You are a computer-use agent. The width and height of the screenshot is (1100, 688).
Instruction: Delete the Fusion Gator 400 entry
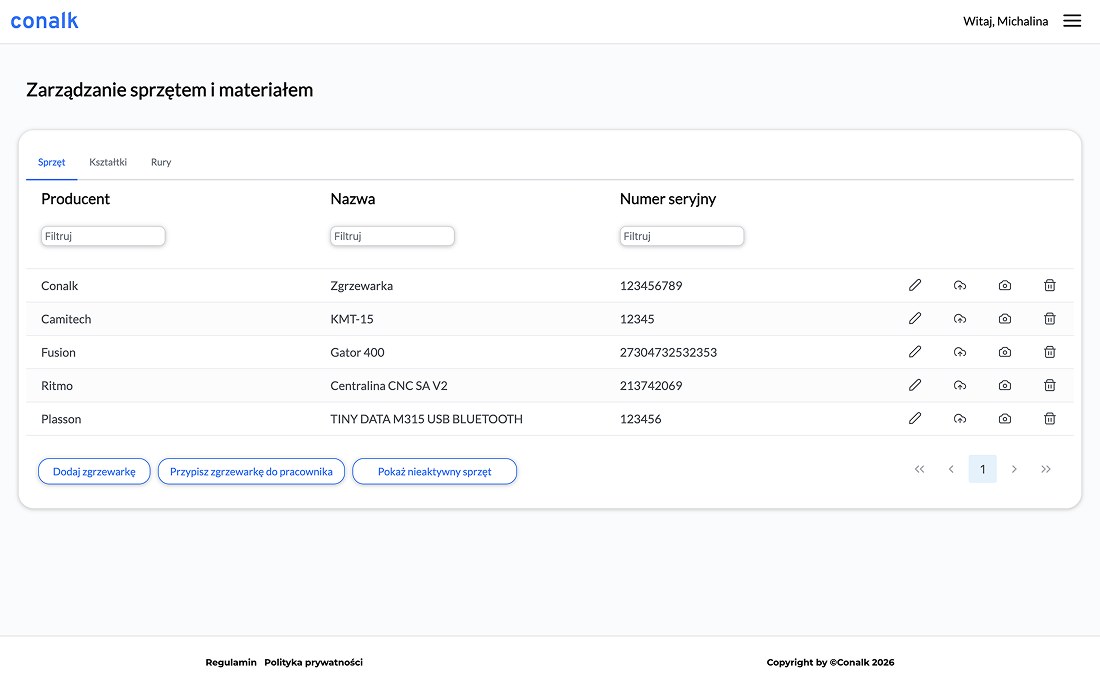tap(1049, 352)
